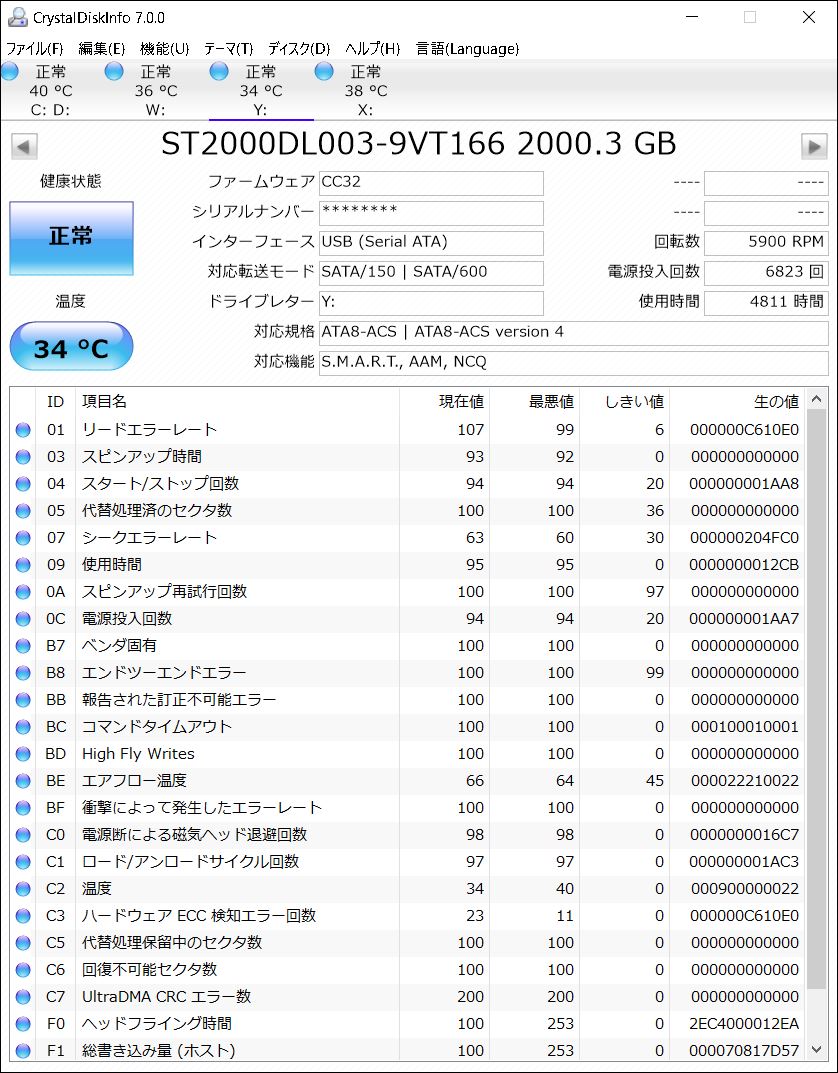Open the 機能(U) menu
Screen dimensions: 838x1073
coord(164,48)
